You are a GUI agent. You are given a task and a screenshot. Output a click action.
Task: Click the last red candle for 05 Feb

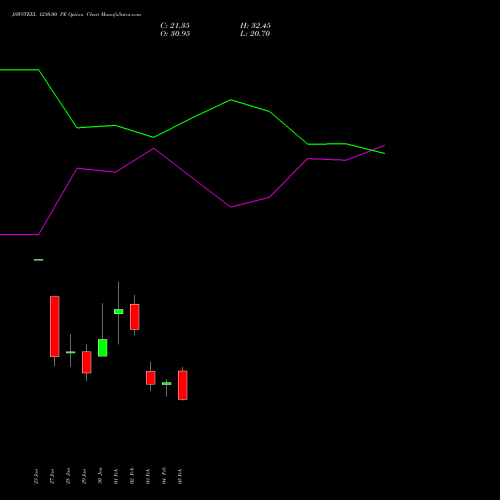point(183,385)
